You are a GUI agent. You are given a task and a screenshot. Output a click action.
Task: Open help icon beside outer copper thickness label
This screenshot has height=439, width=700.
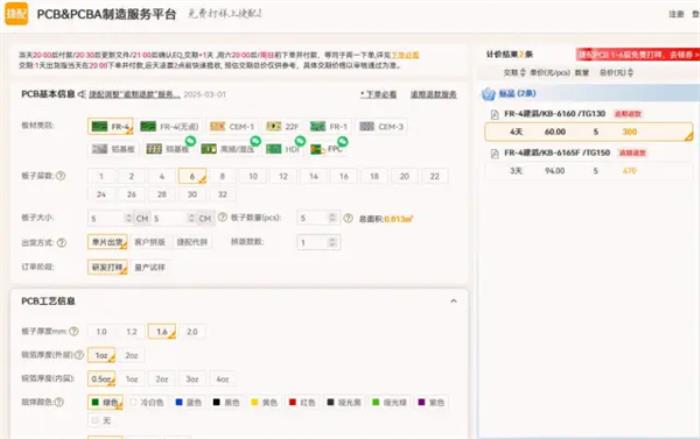click(79, 355)
